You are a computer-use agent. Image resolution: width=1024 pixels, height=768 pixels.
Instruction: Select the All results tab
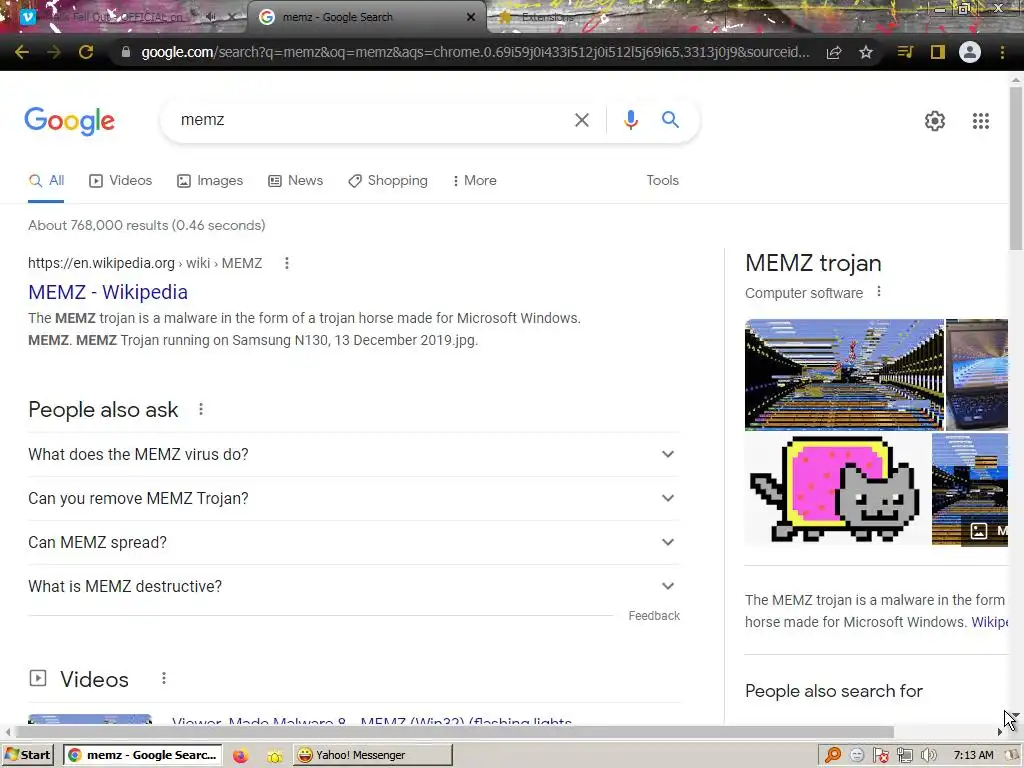point(46,180)
